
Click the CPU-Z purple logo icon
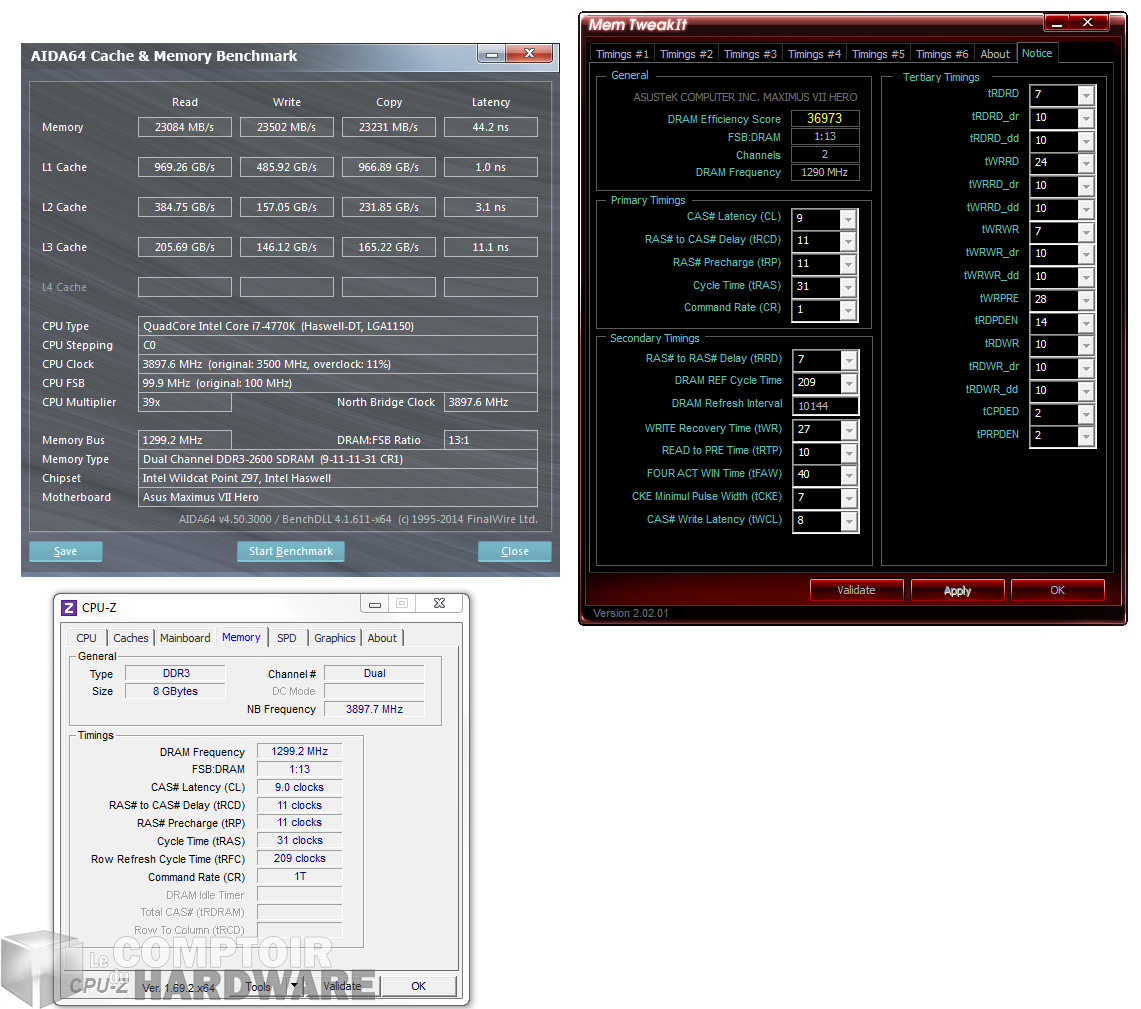pyautogui.click(x=69, y=607)
